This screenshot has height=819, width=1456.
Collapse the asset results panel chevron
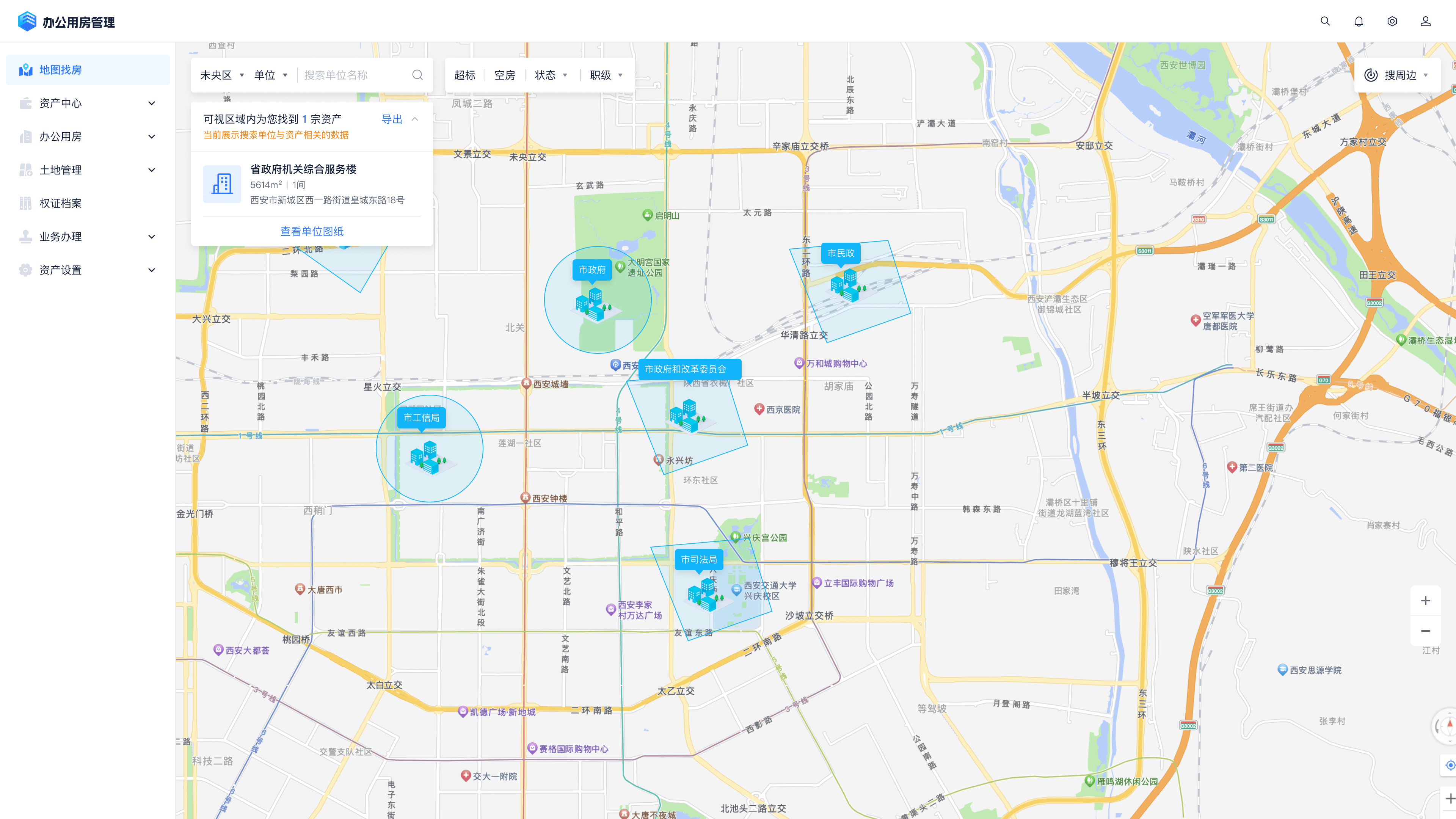click(x=415, y=119)
